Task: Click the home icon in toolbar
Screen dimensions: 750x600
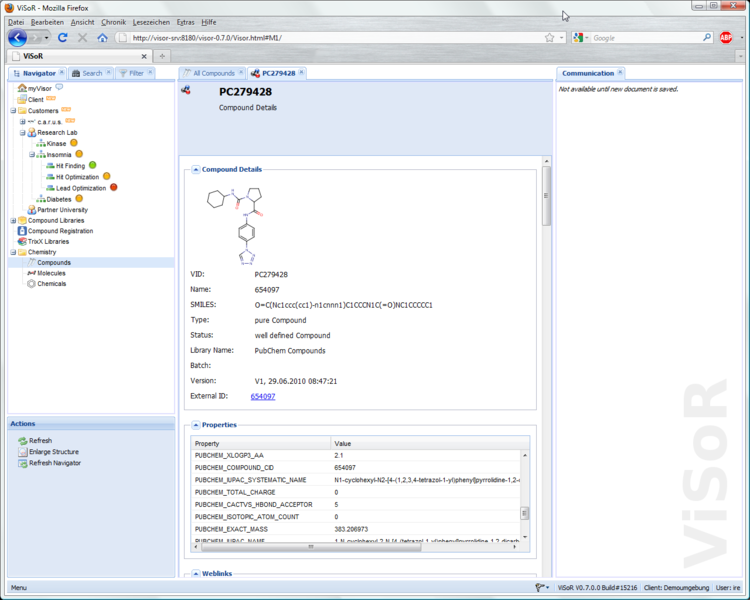Action: click(102, 37)
